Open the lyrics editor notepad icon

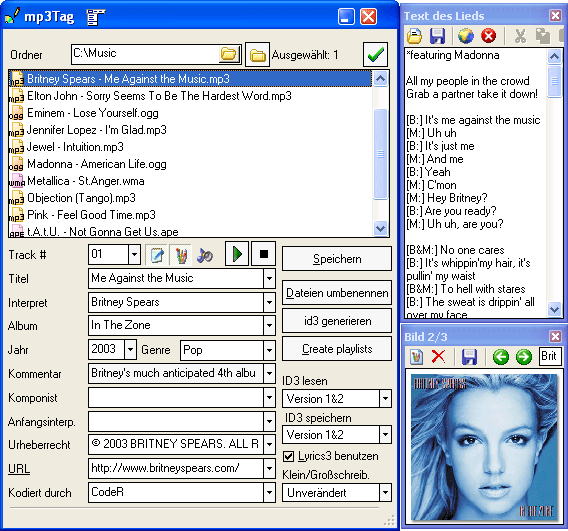point(156,254)
